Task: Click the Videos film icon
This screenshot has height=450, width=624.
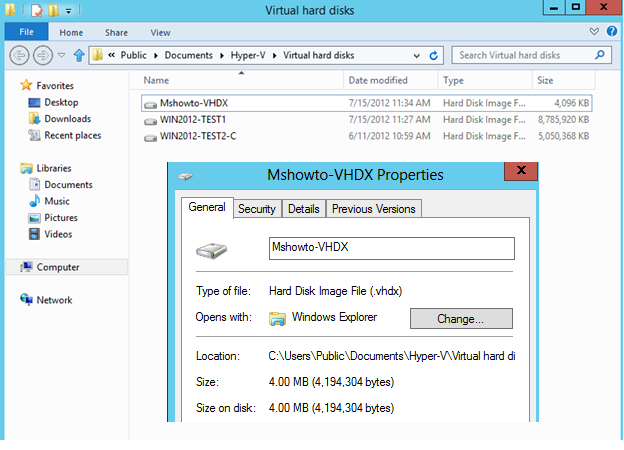Action: pyautogui.click(x=34, y=234)
